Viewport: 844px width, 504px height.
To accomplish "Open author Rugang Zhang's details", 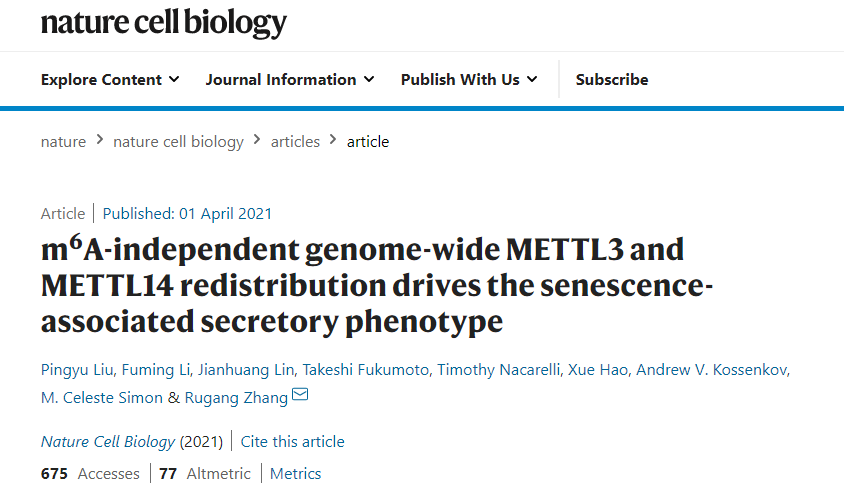I will click(236, 398).
